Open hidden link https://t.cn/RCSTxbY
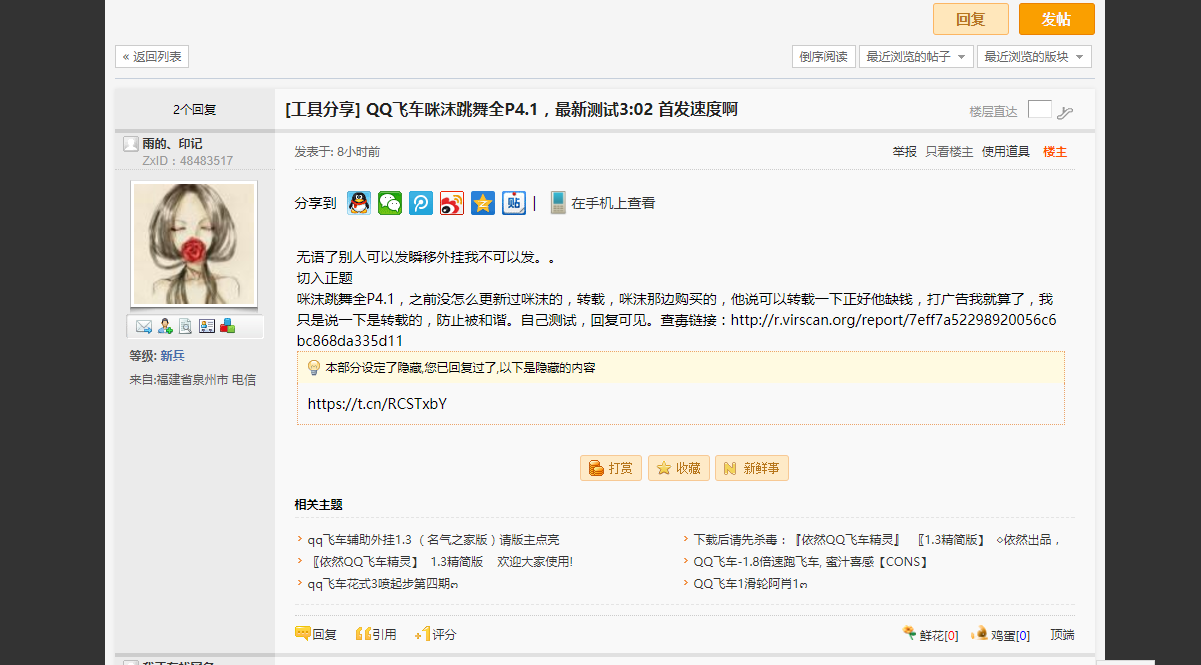This screenshot has height=665, width=1201. [x=377, y=404]
